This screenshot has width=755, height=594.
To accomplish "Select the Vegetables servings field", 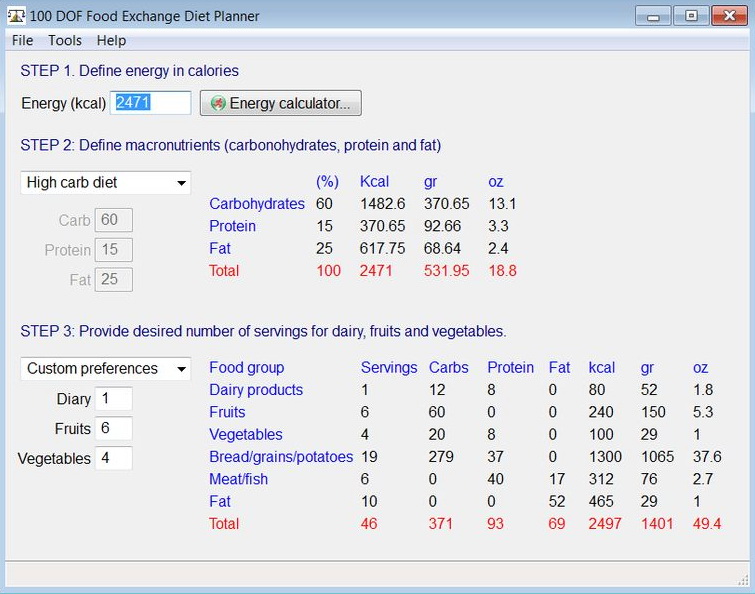I will 113,459.
